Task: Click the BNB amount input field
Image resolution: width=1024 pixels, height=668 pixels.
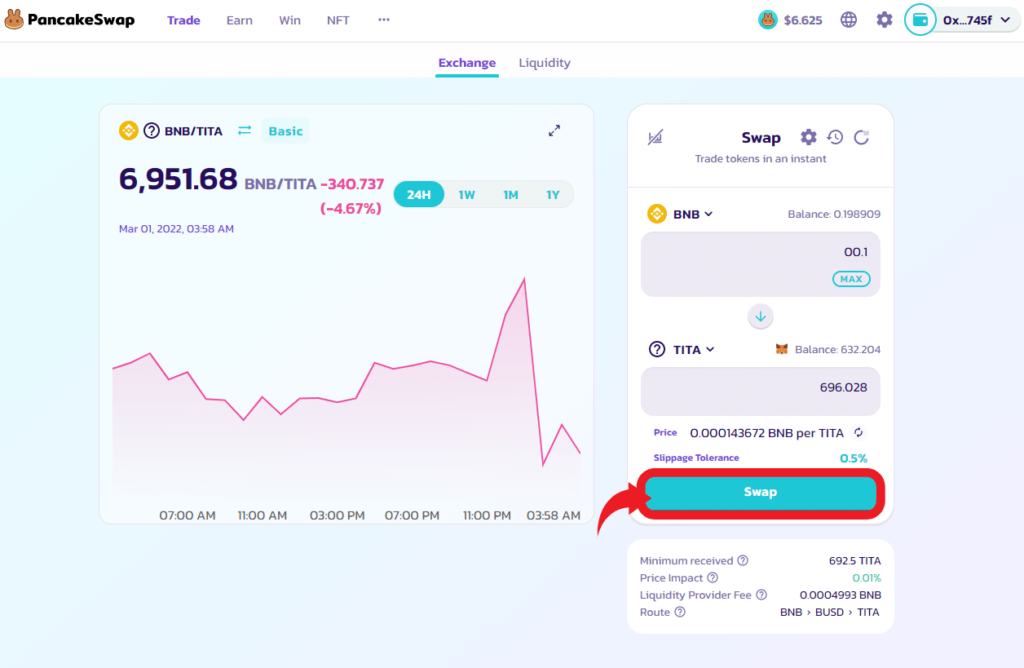Action: coord(760,264)
